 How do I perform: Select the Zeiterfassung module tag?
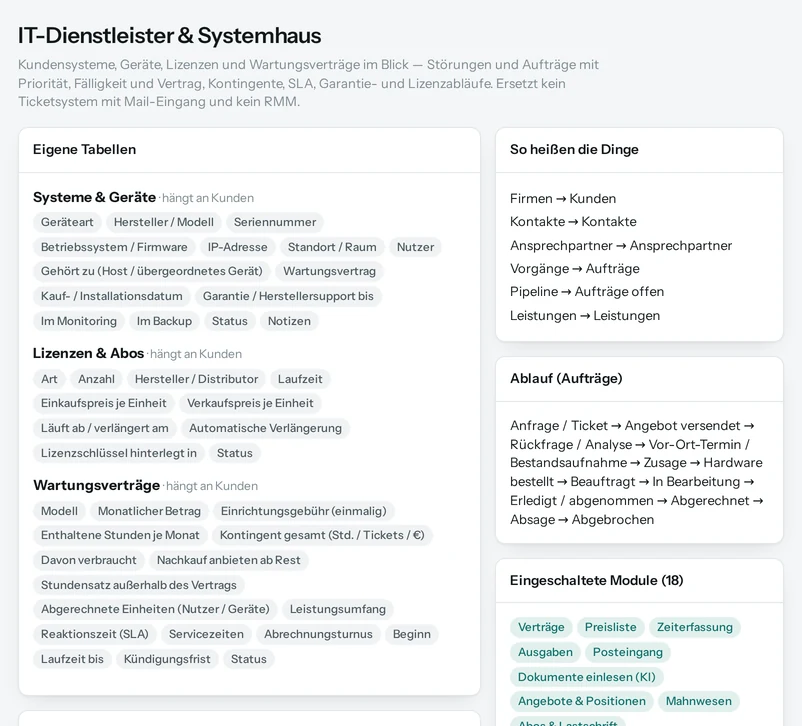pos(695,627)
